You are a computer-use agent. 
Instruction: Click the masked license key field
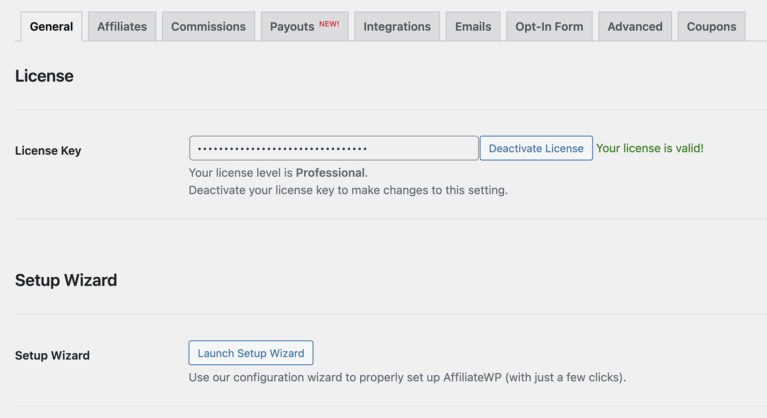point(333,148)
